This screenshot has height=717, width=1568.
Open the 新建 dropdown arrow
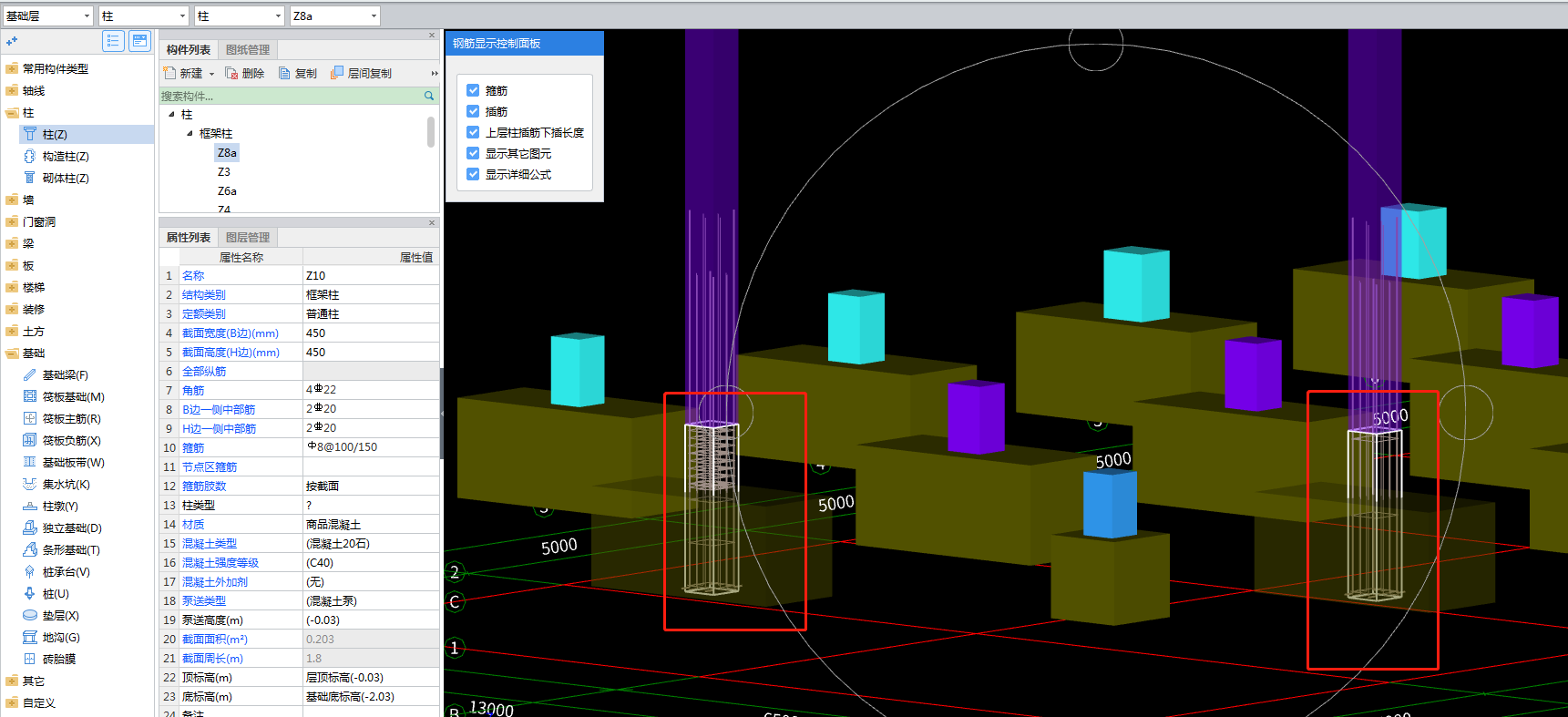pos(211,74)
